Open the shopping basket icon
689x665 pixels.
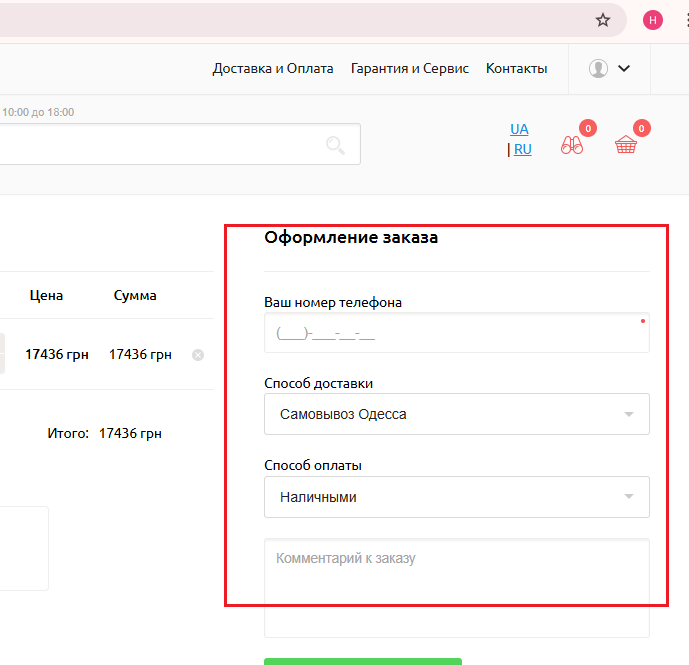pyautogui.click(x=626, y=145)
